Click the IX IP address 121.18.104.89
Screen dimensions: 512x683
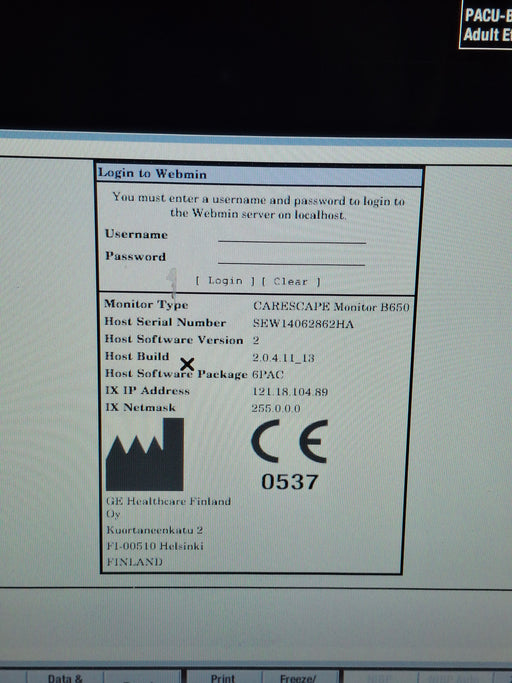tap(290, 392)
